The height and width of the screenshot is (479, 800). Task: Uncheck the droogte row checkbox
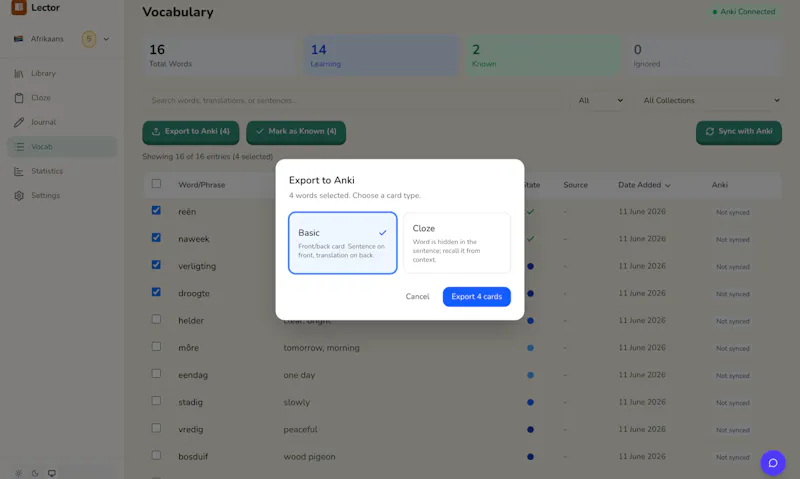(156, 292)
